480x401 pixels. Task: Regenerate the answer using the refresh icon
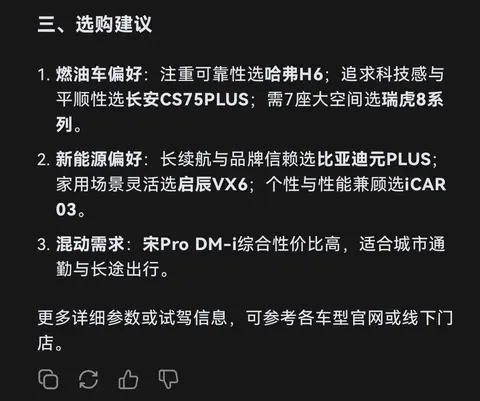pyautogui.click(x=88, y=379)
